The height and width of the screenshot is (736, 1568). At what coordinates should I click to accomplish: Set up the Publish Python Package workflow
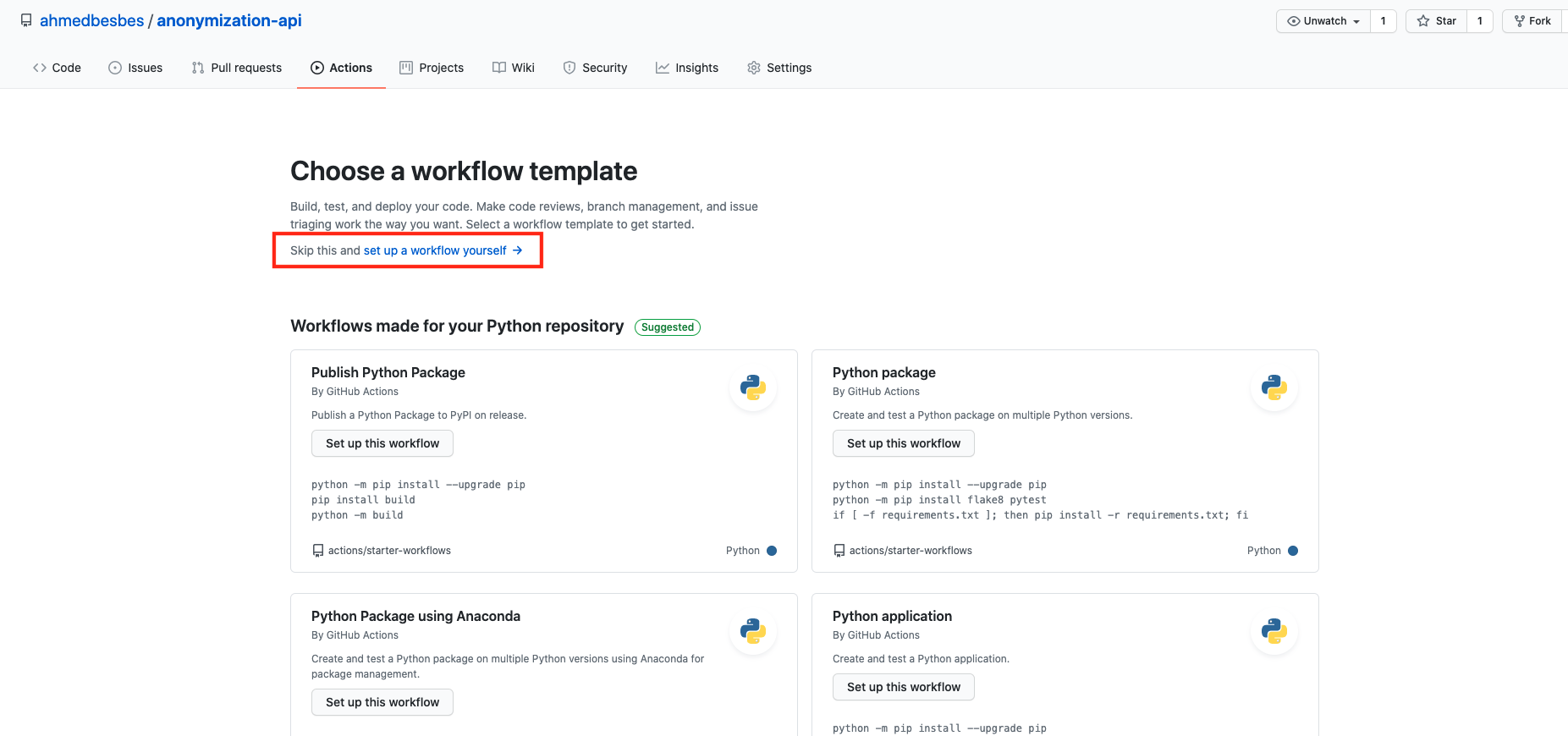click(382, 443)
